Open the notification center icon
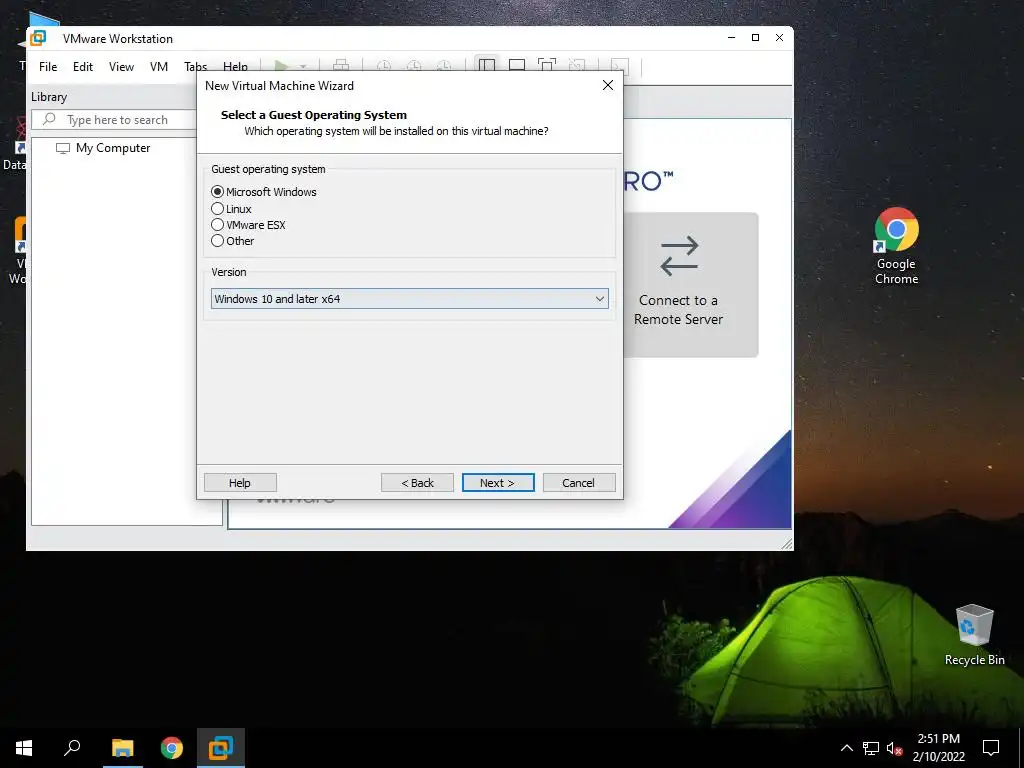The height and width of the screenshot is (768, 1024). tap(991, 748)
